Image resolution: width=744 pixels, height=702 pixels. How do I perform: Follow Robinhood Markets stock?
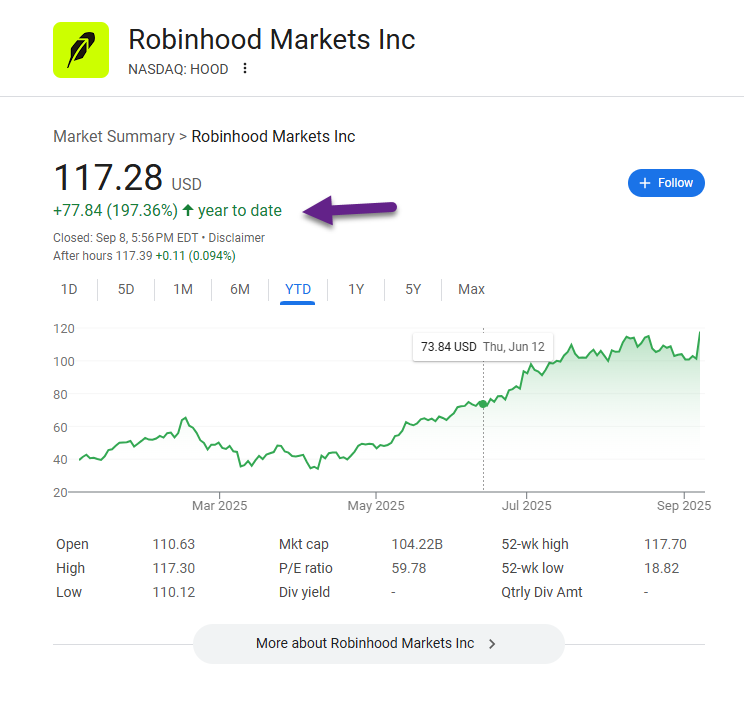click(666, 183)
